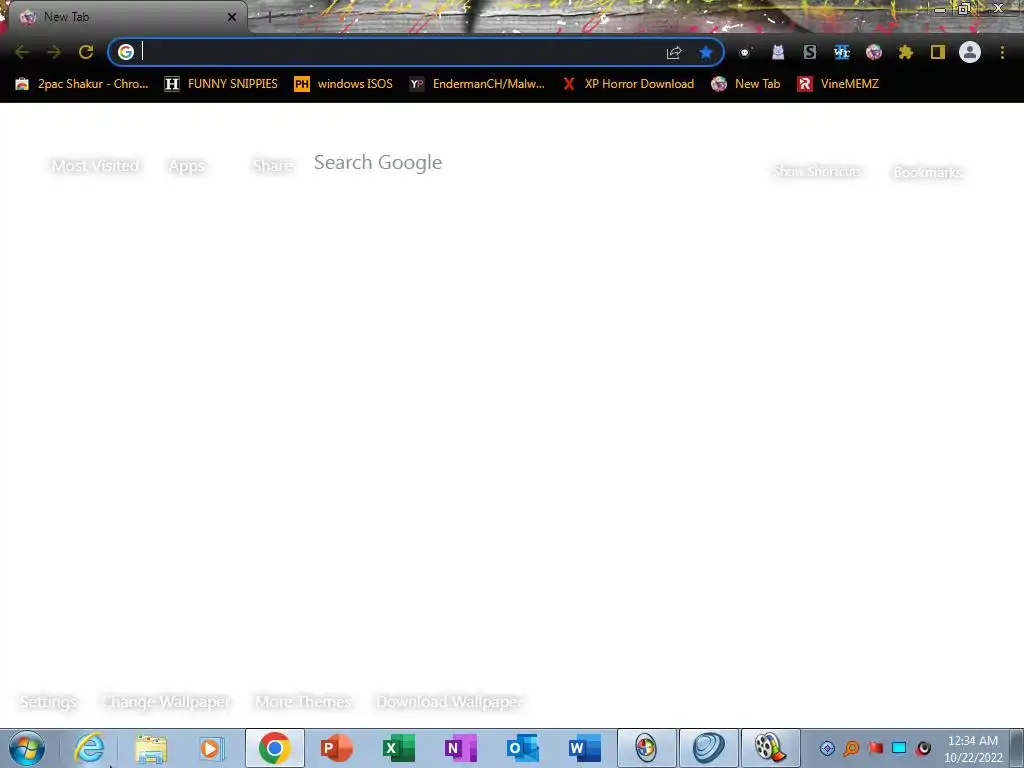The image size is (1024, 768).
Task: Launch OneNote from the taskbar
Action: (x=460, y=748)
